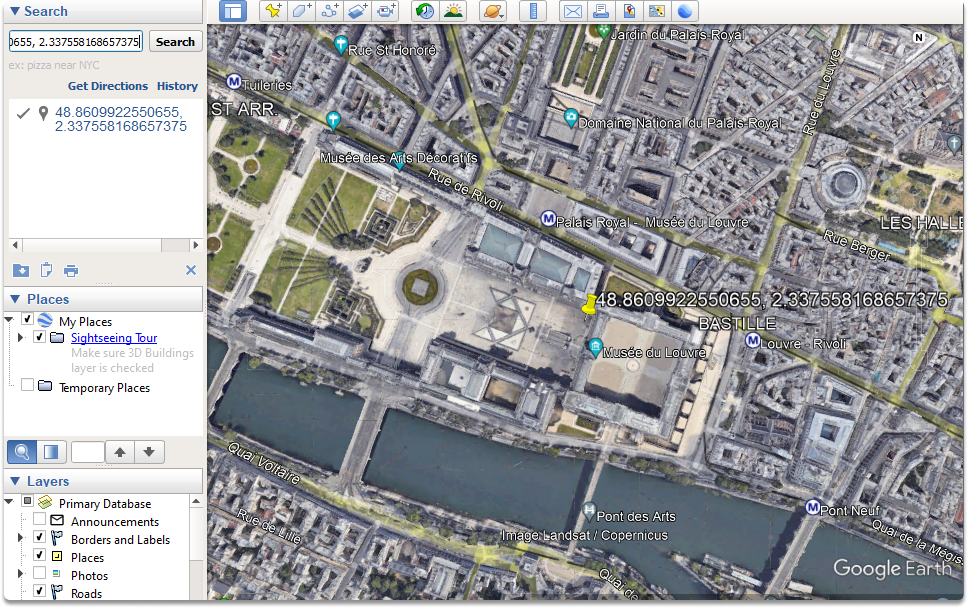Enable the Photos layer checkbox
968x608 pixels.
pyautogui.click(x=40, y=573)
